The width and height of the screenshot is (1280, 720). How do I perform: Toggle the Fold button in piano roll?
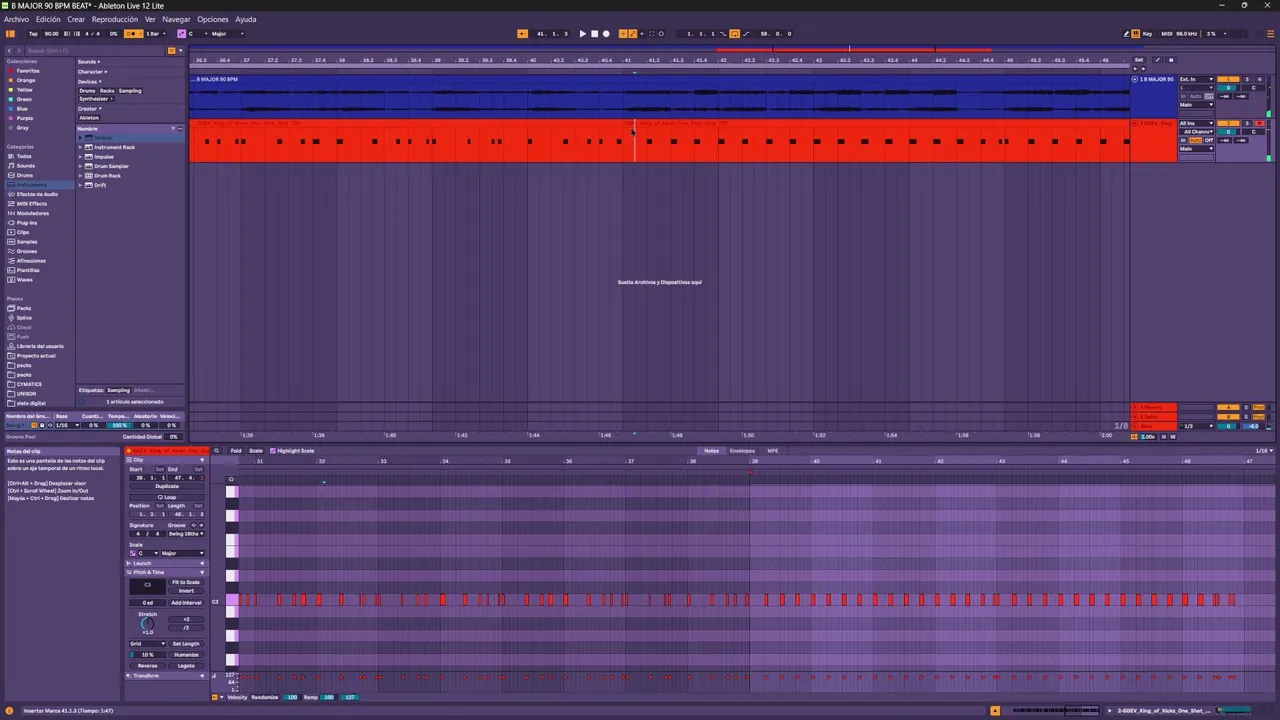(236, 451)
